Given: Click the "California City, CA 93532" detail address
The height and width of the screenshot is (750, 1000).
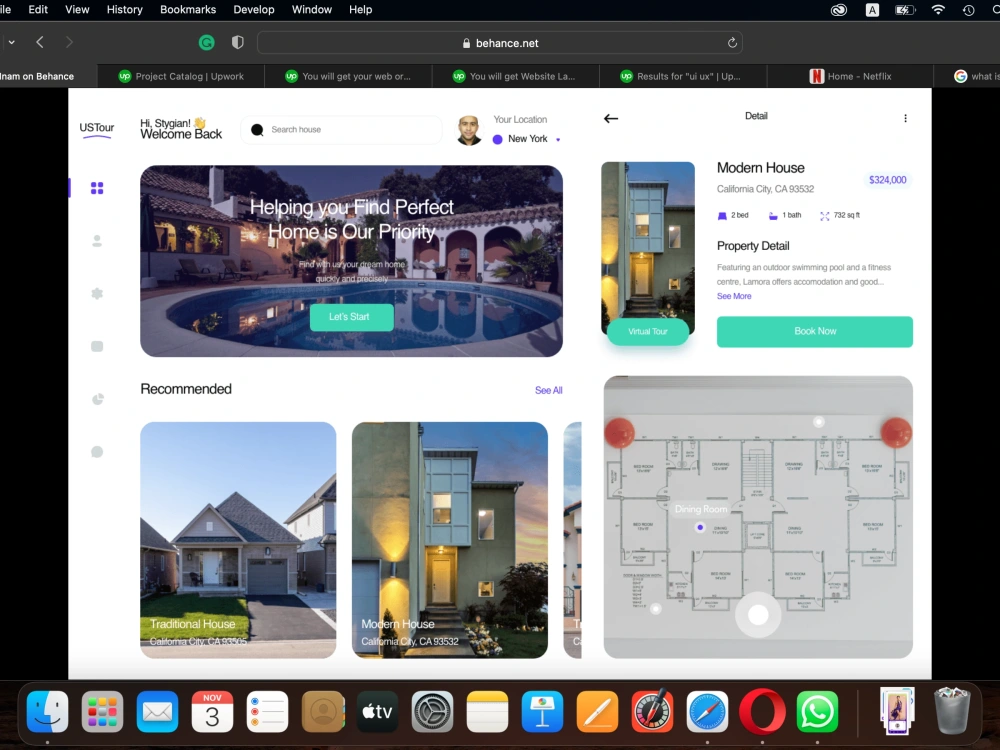Looking at the screenshot, I should click(765, 189).
